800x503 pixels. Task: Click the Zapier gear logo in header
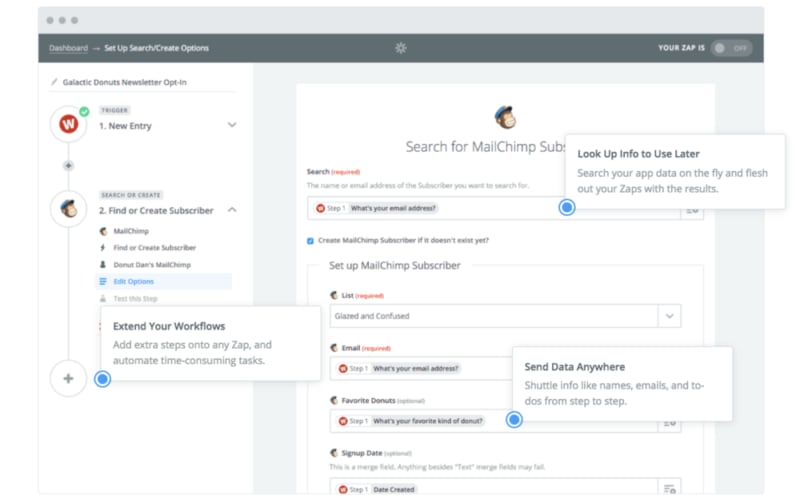click(401, 48)
